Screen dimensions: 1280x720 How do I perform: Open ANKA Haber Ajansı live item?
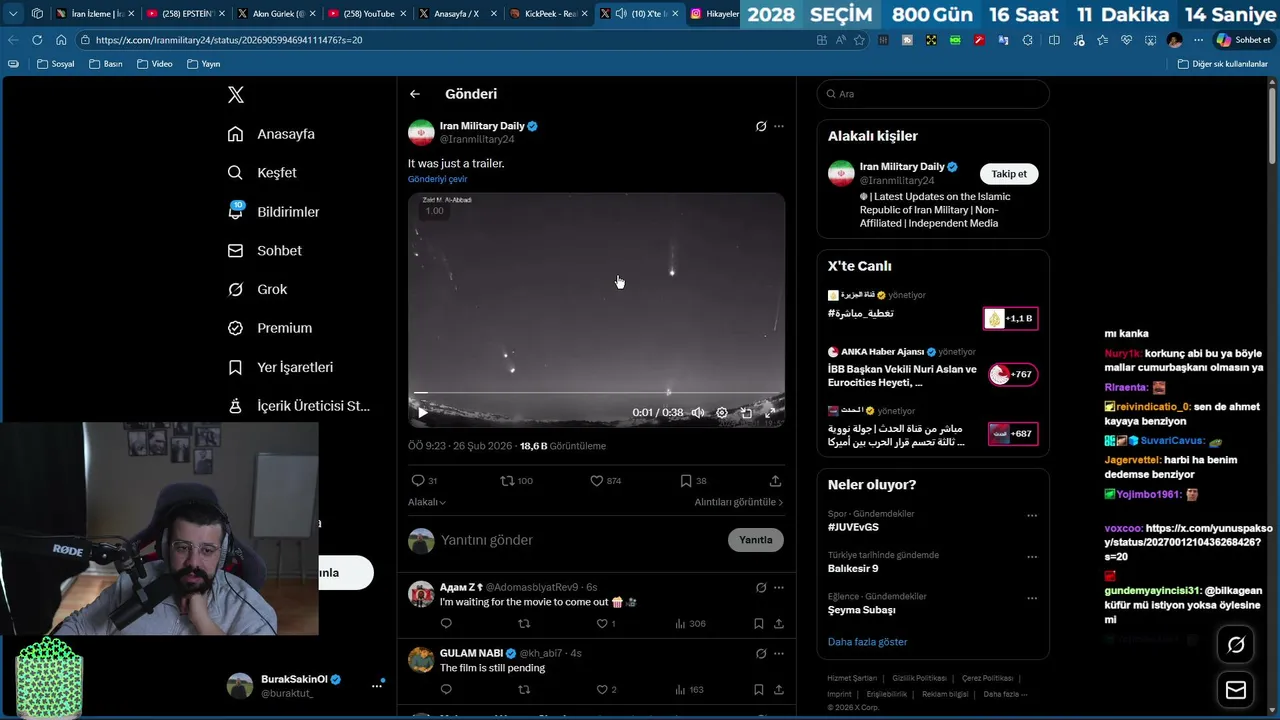[933, 368]
